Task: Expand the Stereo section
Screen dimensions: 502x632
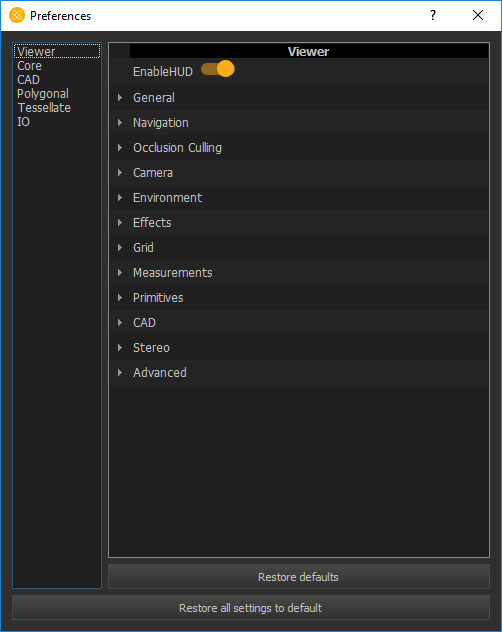Action: click(120, 347)
